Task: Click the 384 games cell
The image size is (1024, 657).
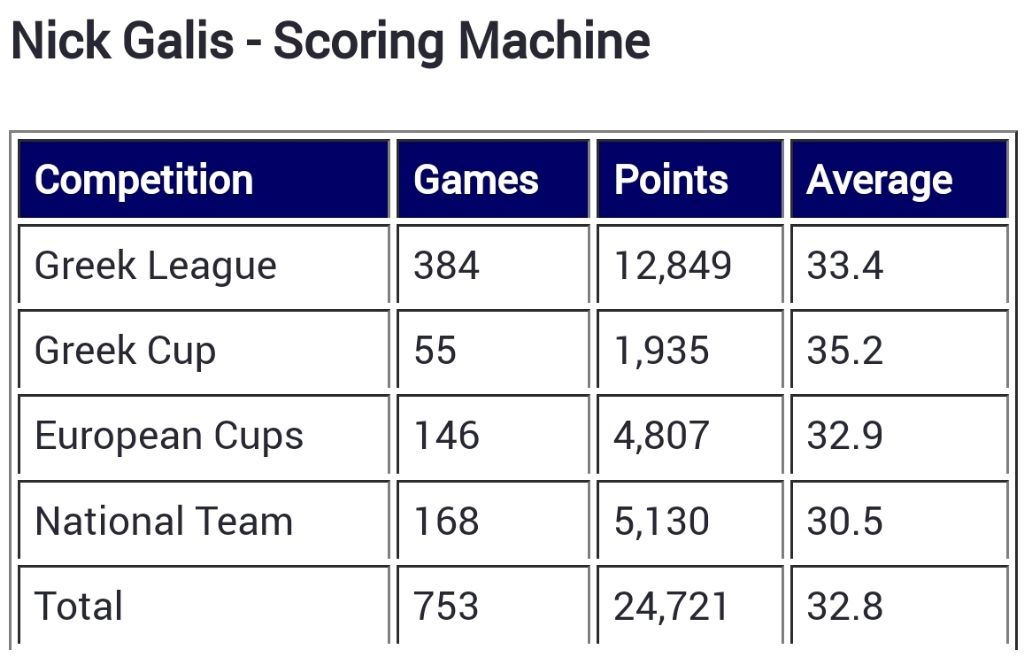Action: point(447,266)
